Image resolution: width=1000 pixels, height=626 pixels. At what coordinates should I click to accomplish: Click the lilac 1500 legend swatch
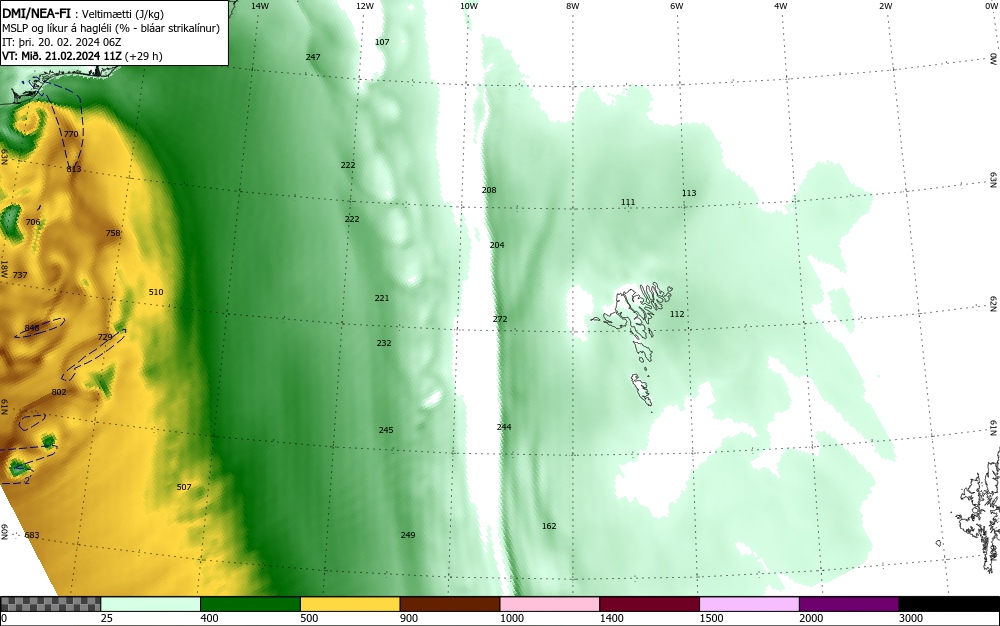coord(749,604)
